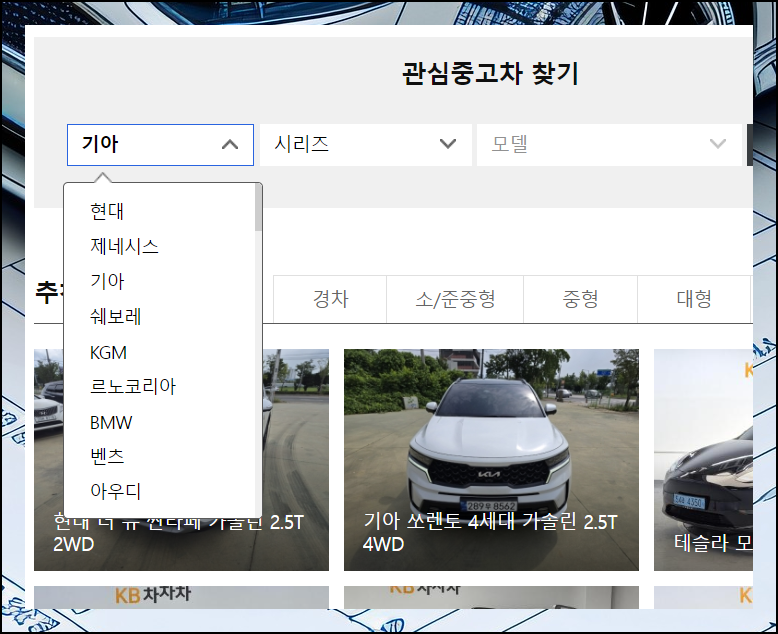Click the 기아 쏘렌토 4세대 가솔린 2.5T title
778x634 pixels.
490,533
